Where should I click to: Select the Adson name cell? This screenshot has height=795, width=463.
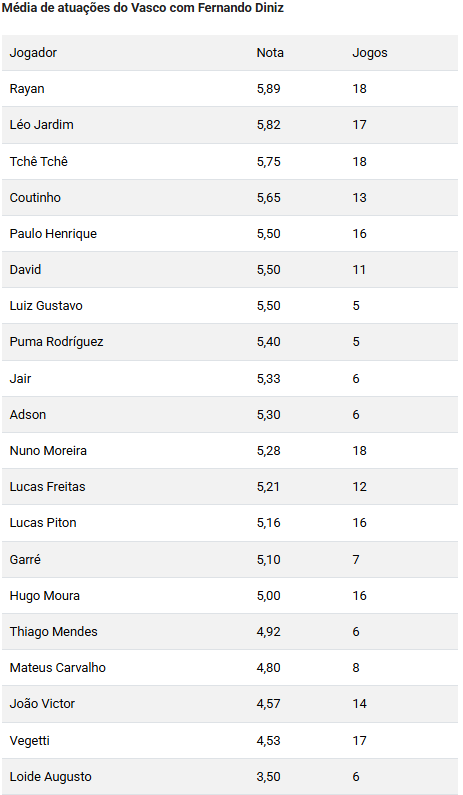click(x=28, y=415)
